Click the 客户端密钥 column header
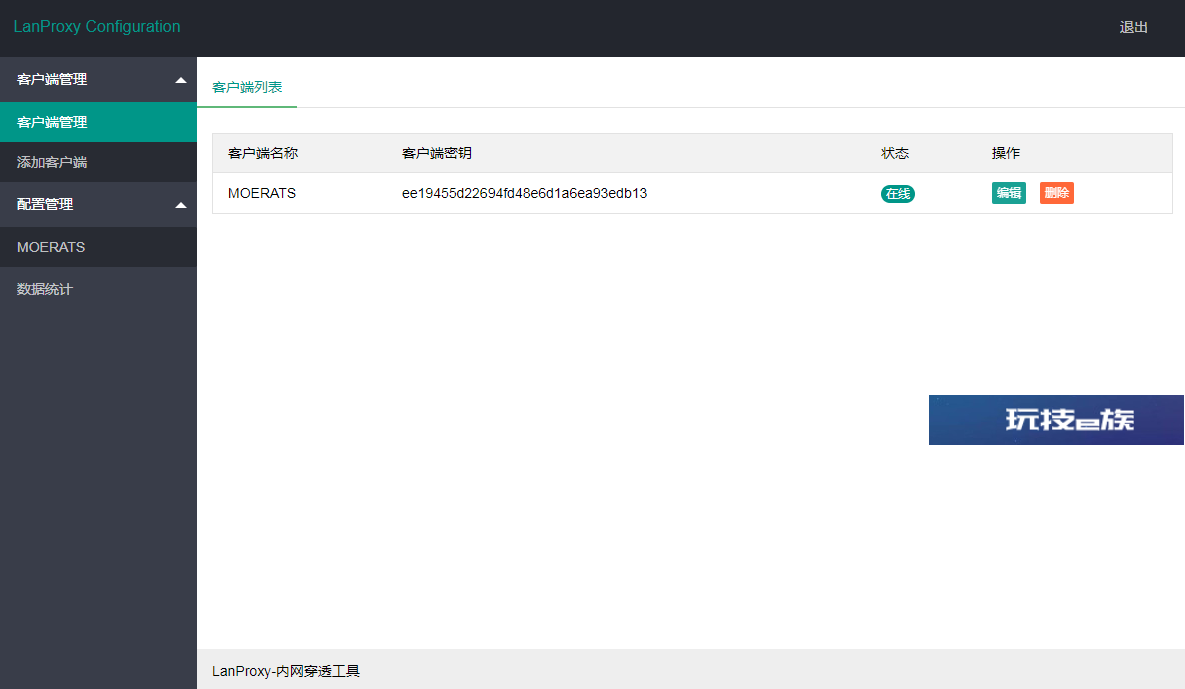The image size is (1185, 689). click(437, 153)
